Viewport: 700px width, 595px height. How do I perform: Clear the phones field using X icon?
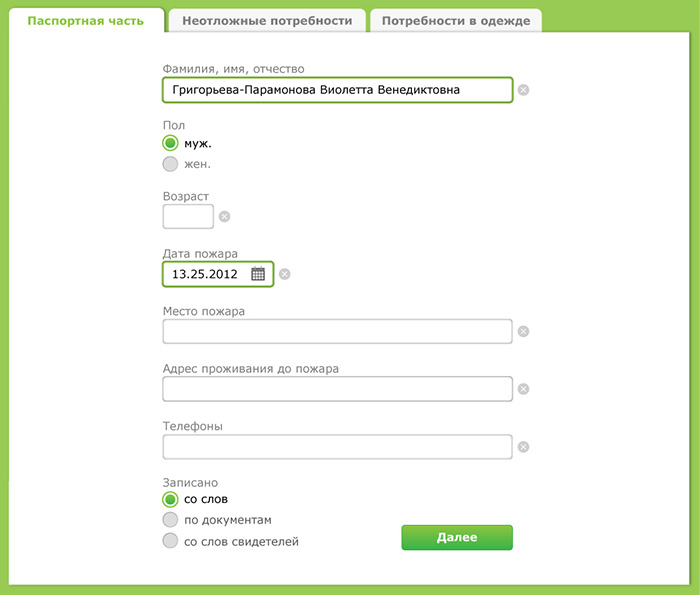[x=524, y=447]
